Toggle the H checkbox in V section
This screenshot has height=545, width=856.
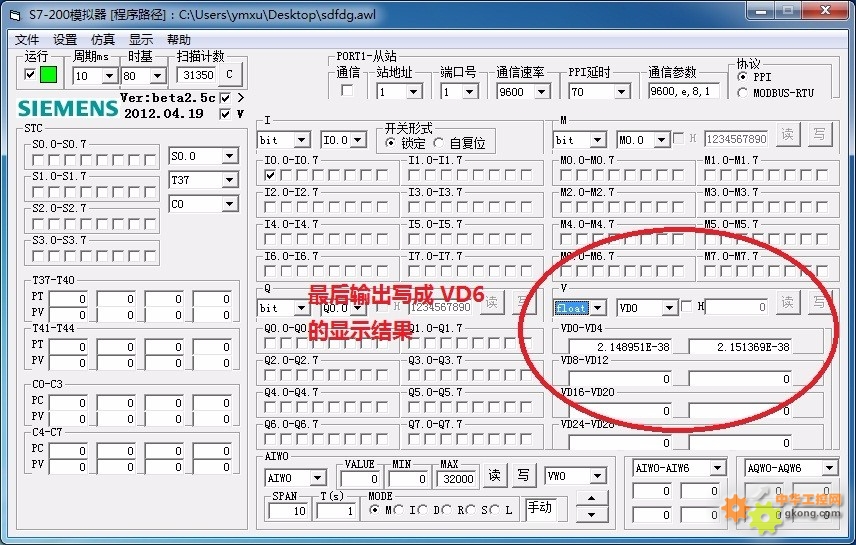coord(687,306)
